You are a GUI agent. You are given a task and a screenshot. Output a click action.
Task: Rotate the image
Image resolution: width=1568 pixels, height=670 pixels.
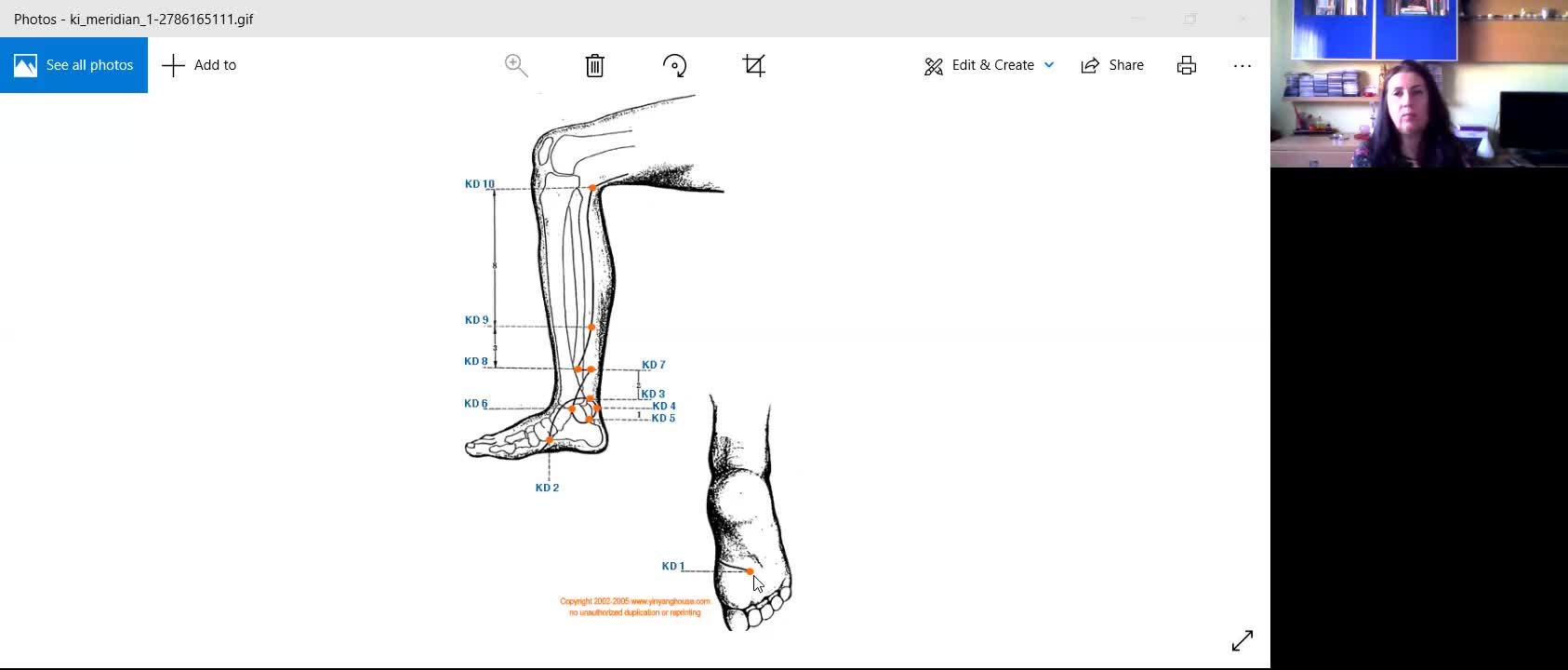point(675,65)
